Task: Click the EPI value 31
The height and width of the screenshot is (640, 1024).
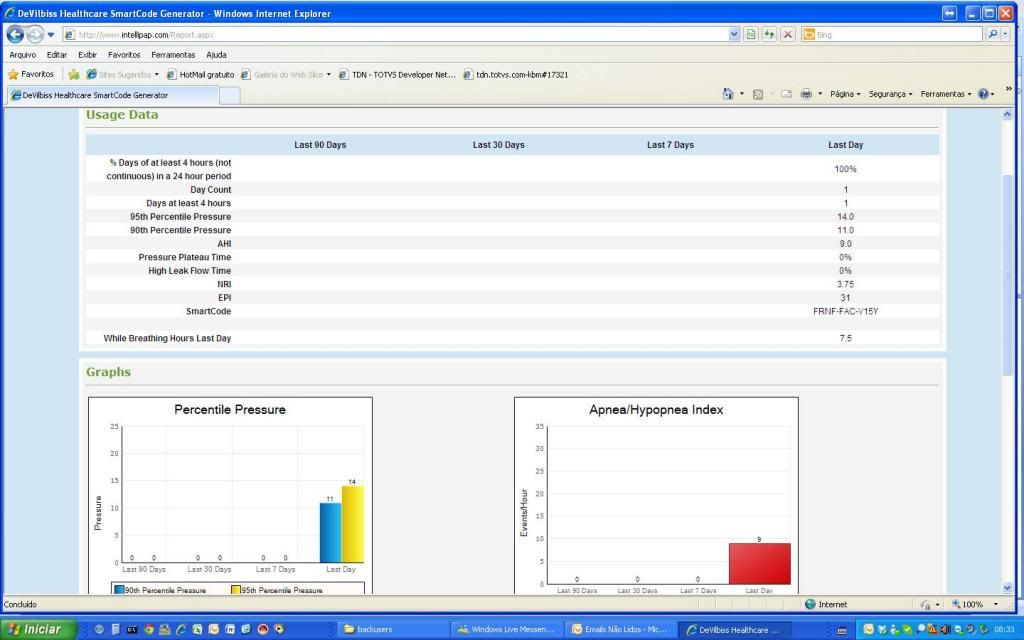Action: click(845, 298)
